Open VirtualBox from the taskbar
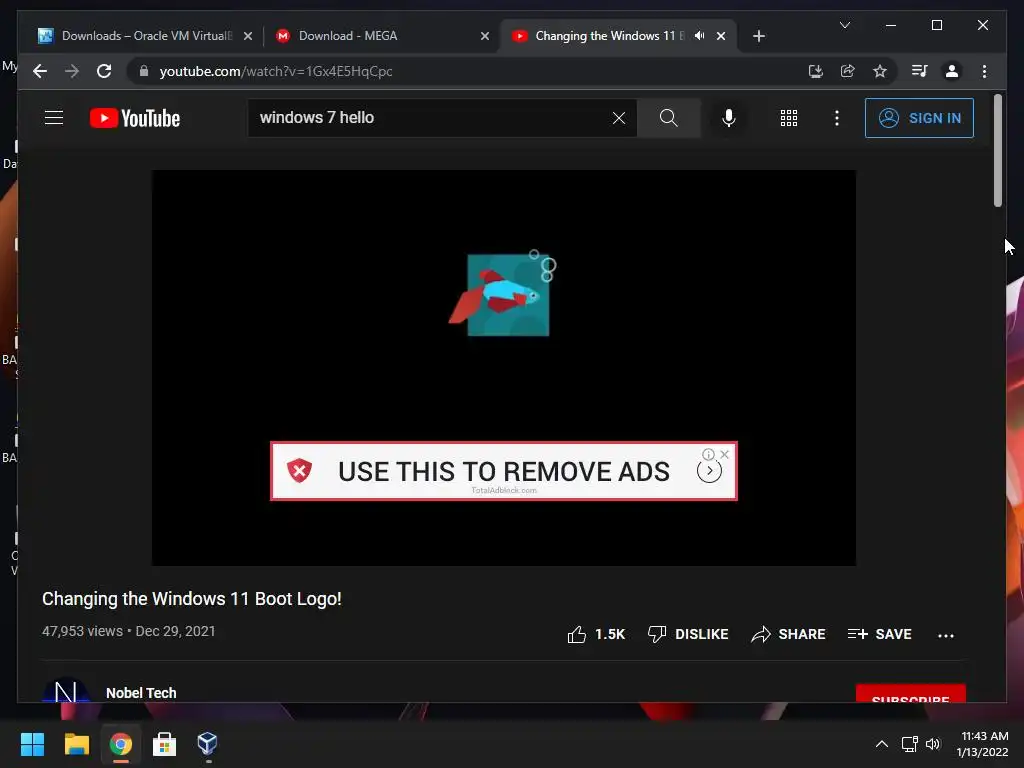Image resolution: width=1024 pixels, height=768 pixels. (x=208, y=744)
